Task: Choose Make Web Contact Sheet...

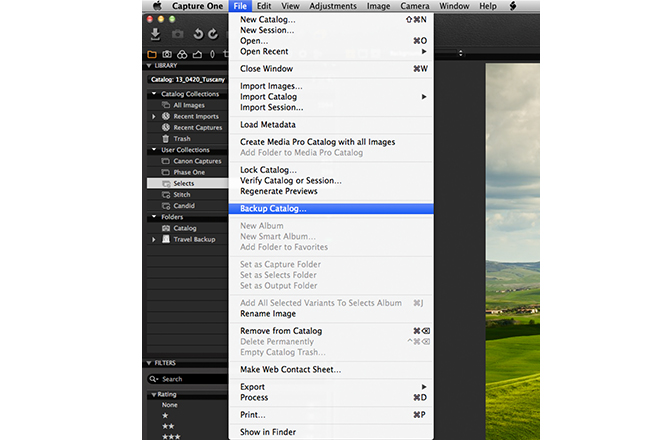Action: [x=331, y=369]
